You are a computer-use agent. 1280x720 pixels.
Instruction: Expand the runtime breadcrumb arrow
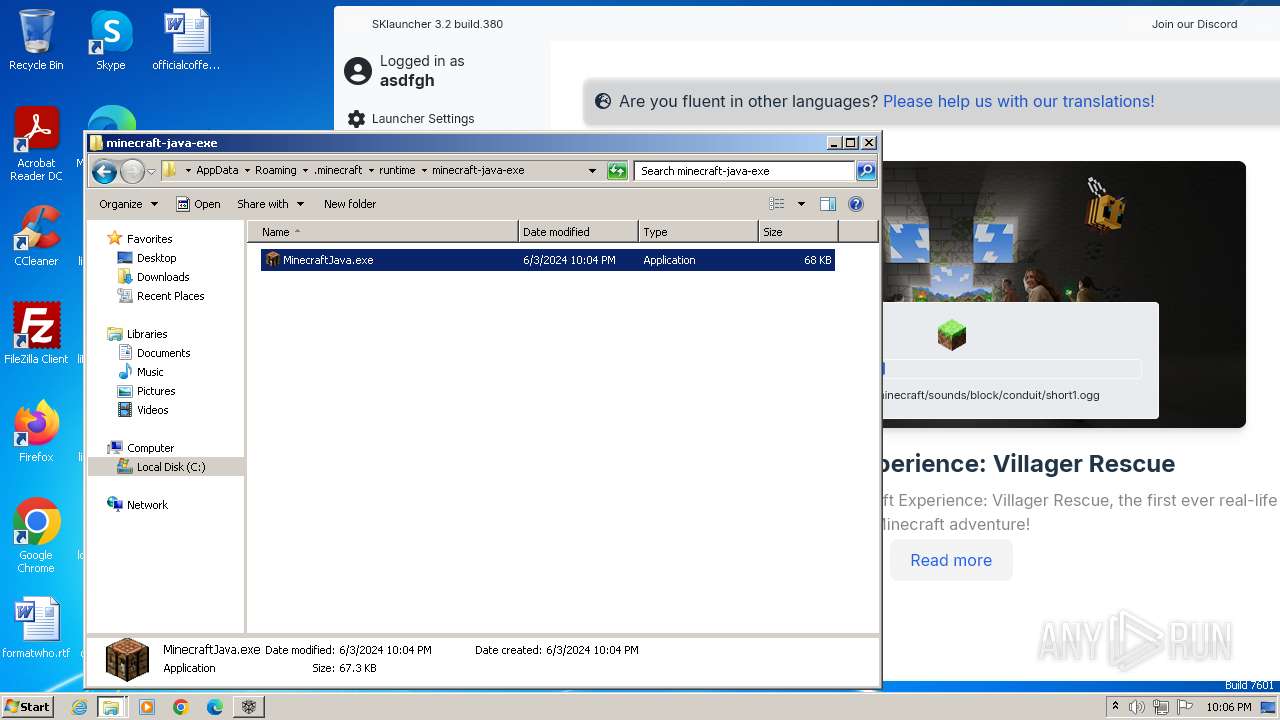pos(424,171)
